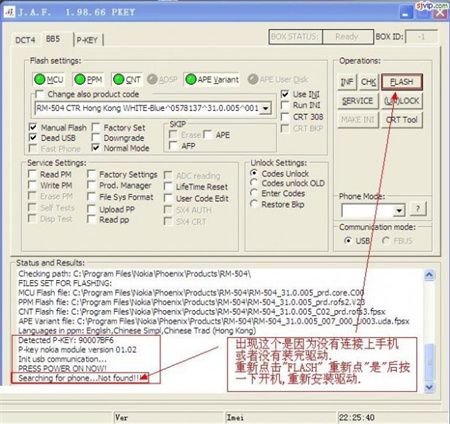Switch to the DCT4 tab
The image size is (450, 424).
[x=25, y=40]
